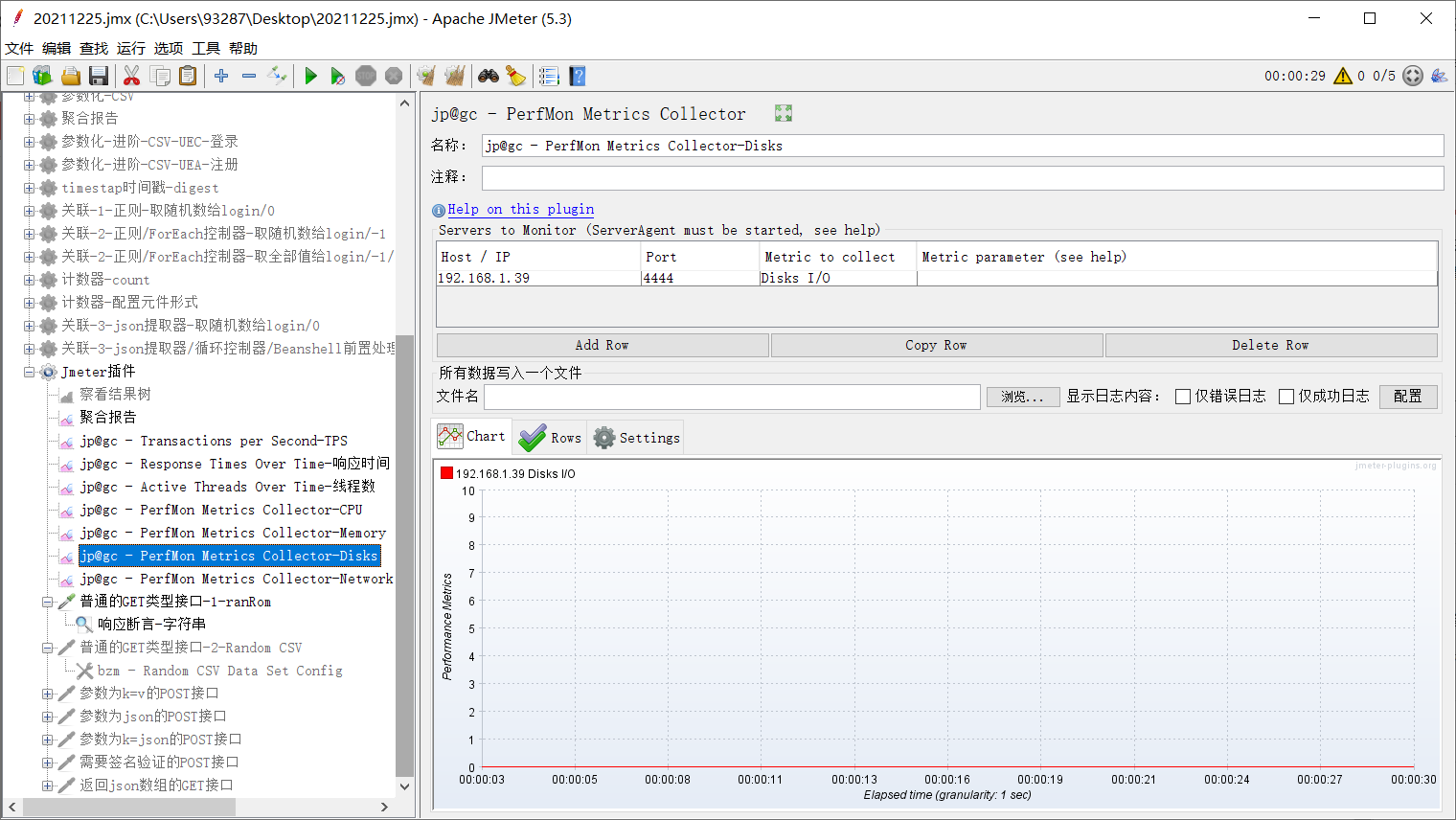
Task: Expand the 返回json数组的GET接口 node
Action: click(x=47, y=786)
